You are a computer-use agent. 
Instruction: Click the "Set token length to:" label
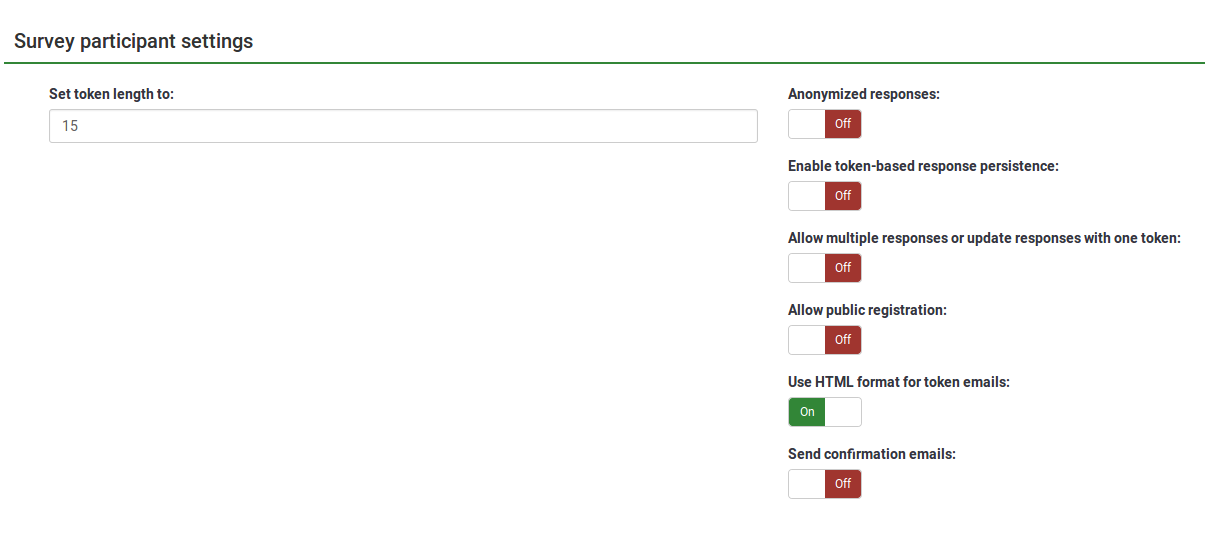[112, 94]
